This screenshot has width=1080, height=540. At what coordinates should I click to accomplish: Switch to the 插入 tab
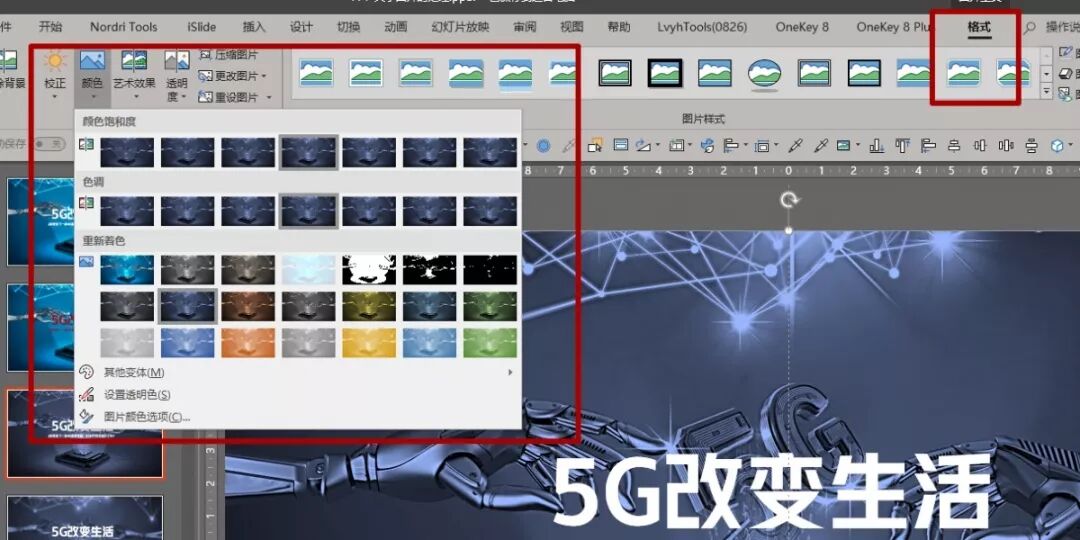(254, 27)
